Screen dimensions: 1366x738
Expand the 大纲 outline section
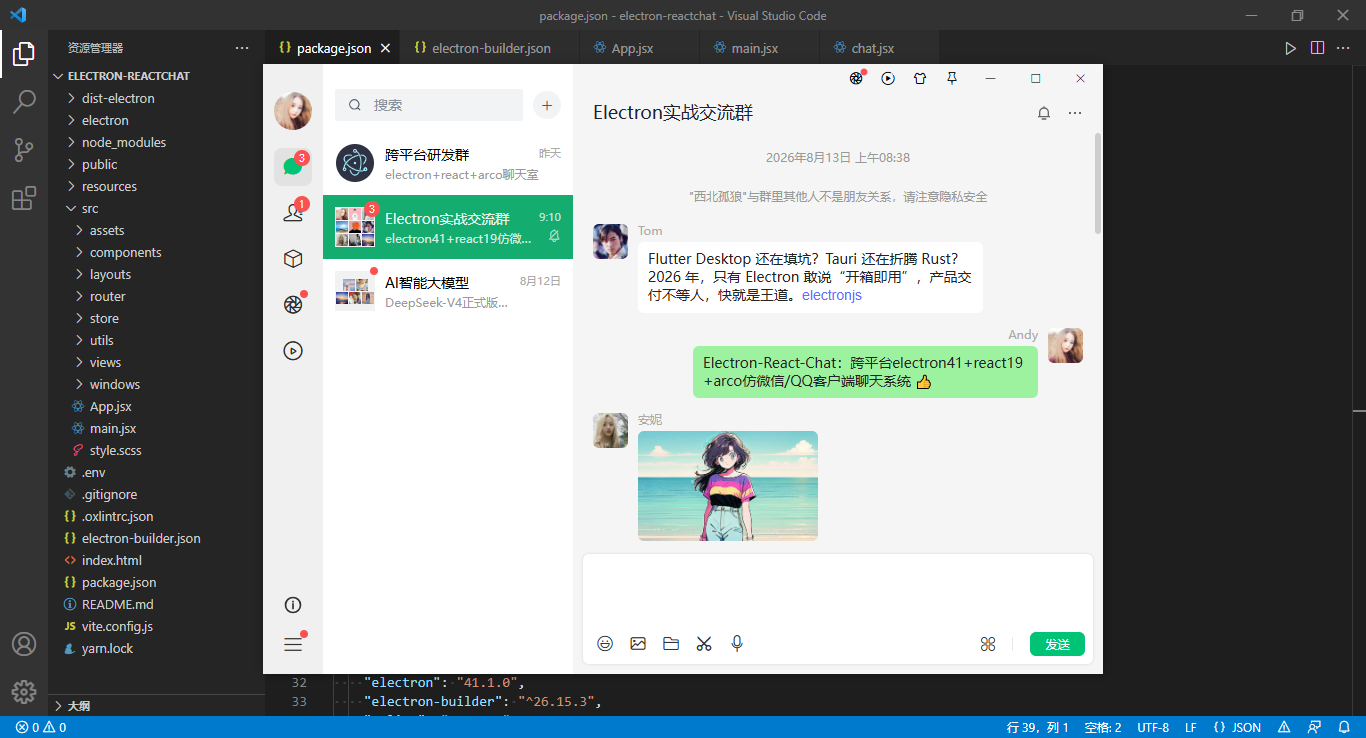click(156, 705)
